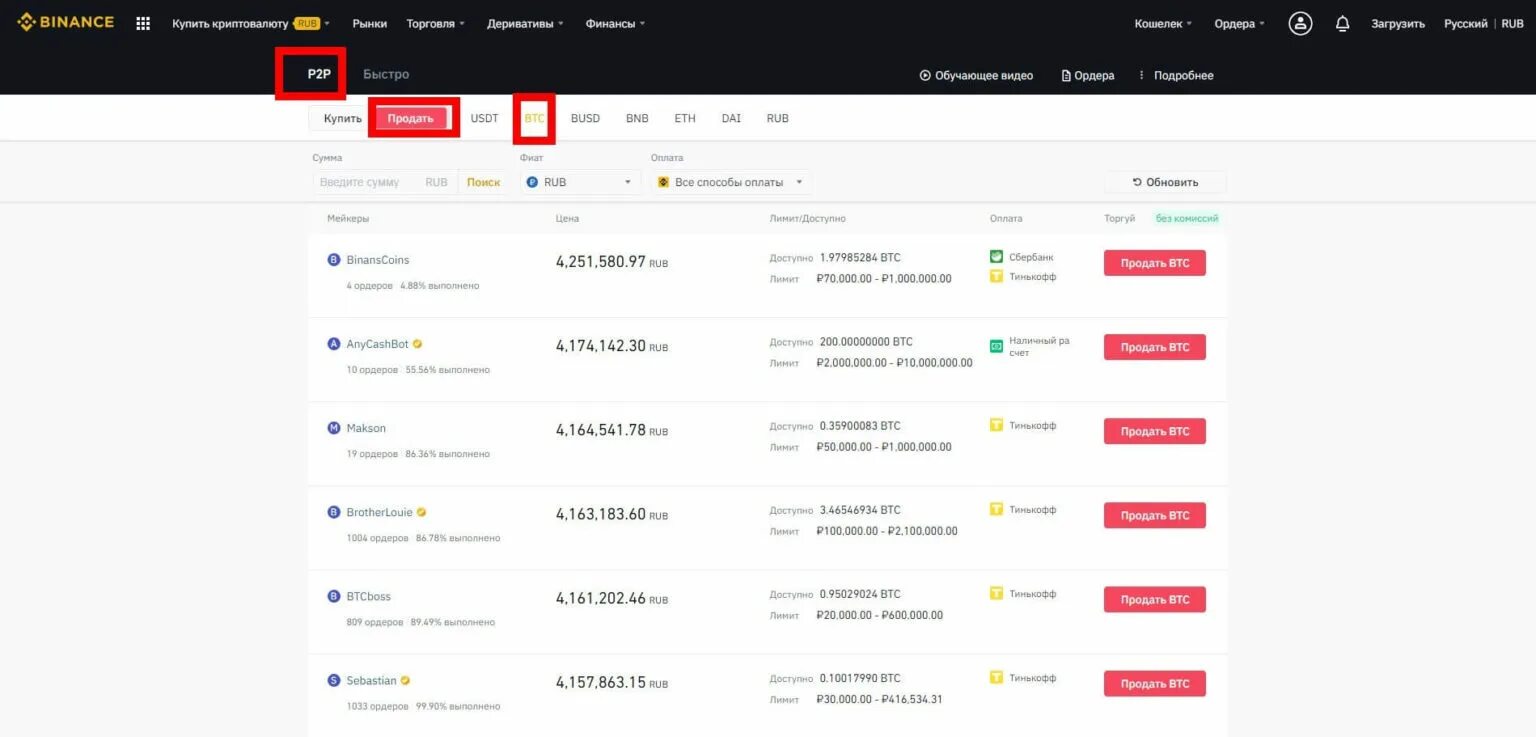Click Продать BTC for BinansCoins

[x=1155, y=263]
